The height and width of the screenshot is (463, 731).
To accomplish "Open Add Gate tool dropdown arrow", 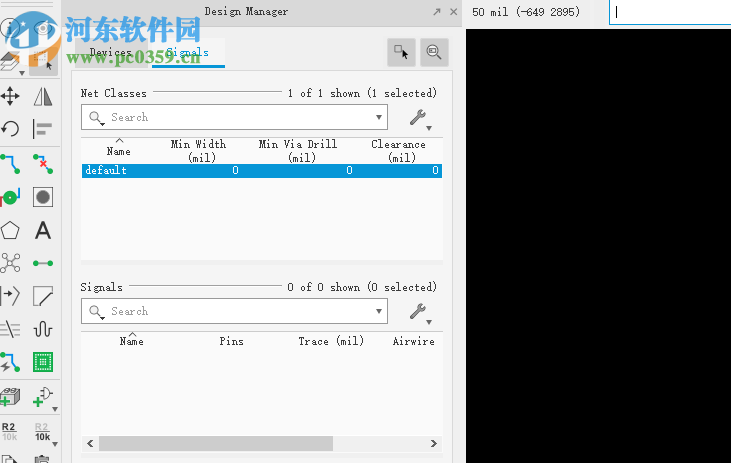I will click(x=55, y=409).
